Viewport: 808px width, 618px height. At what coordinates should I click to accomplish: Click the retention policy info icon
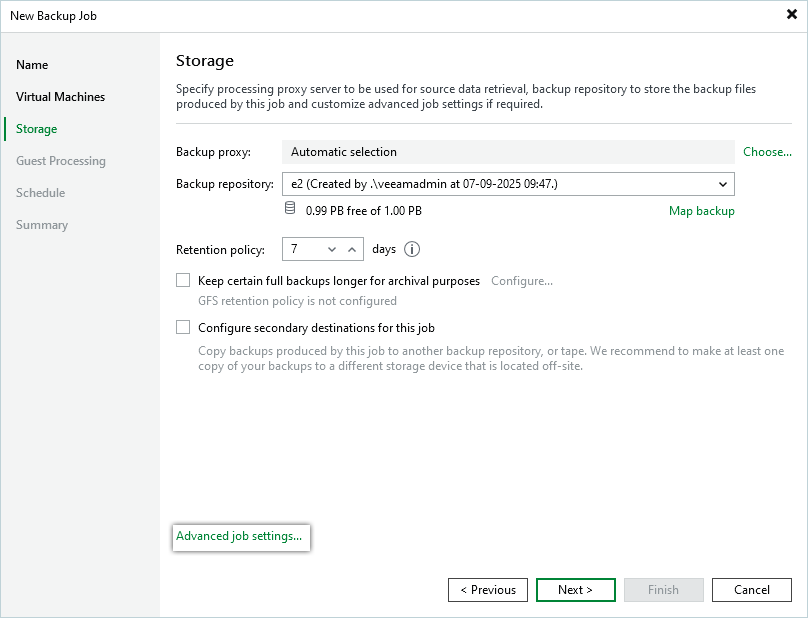tap(412, 249)
